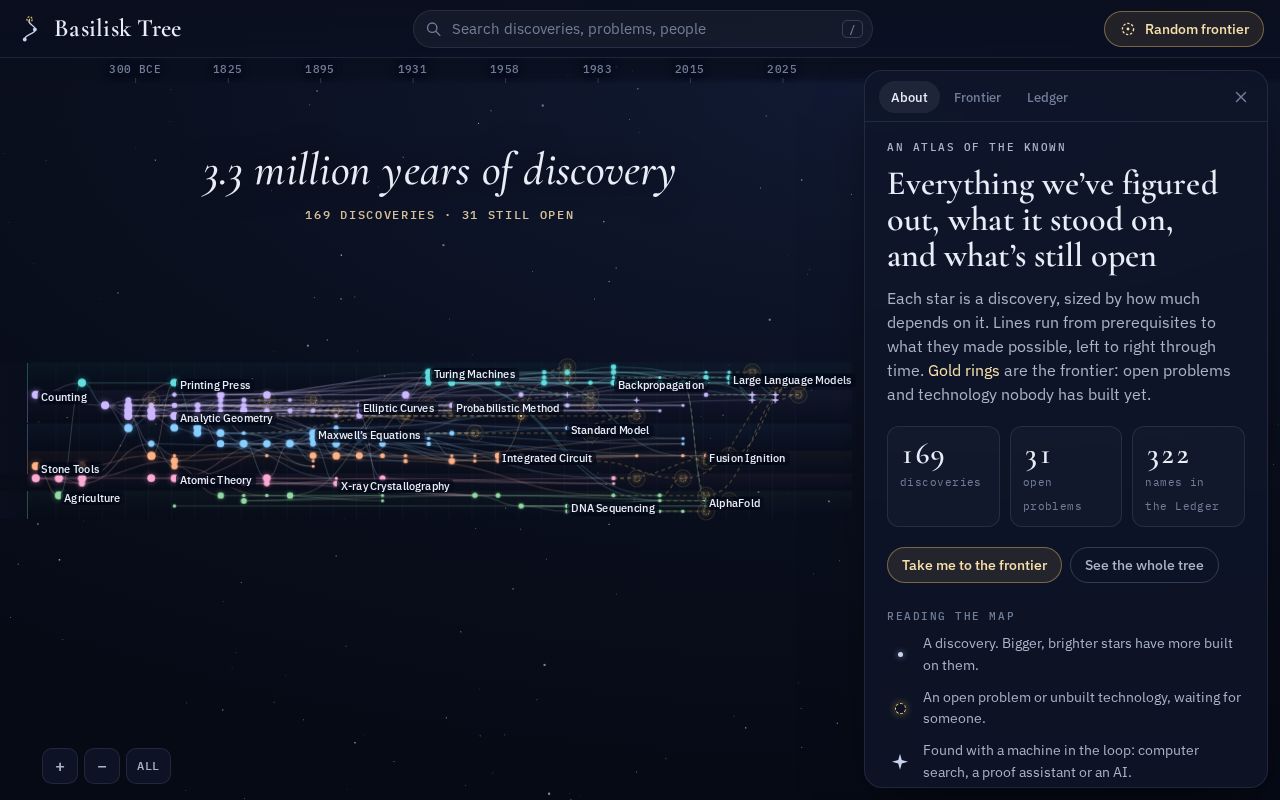Screen dimensions: 1280x800
Task: Click the Random frontier button
Action: pos(1184,29)
